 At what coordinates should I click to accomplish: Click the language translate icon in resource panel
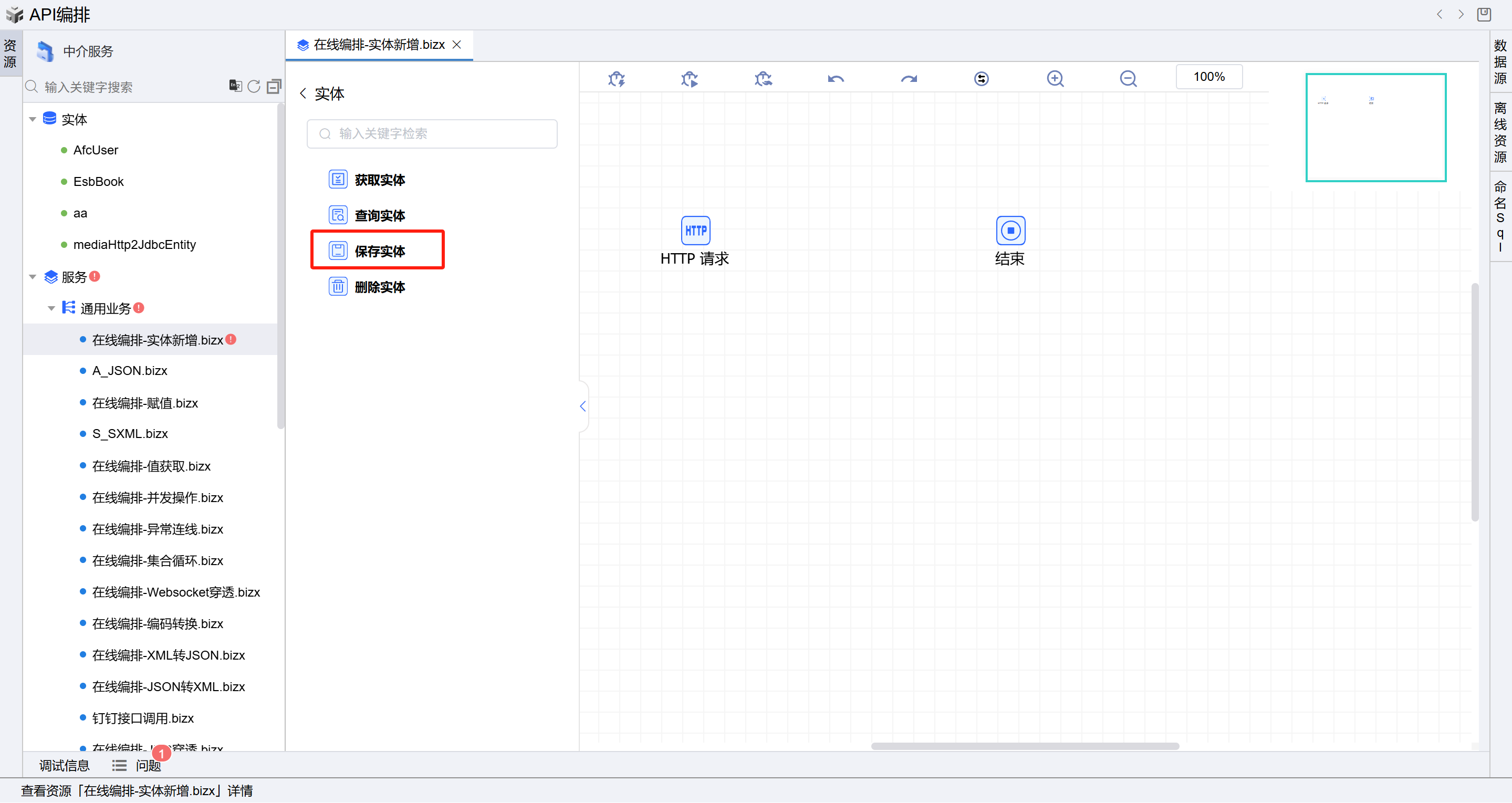tap(235, 86)
